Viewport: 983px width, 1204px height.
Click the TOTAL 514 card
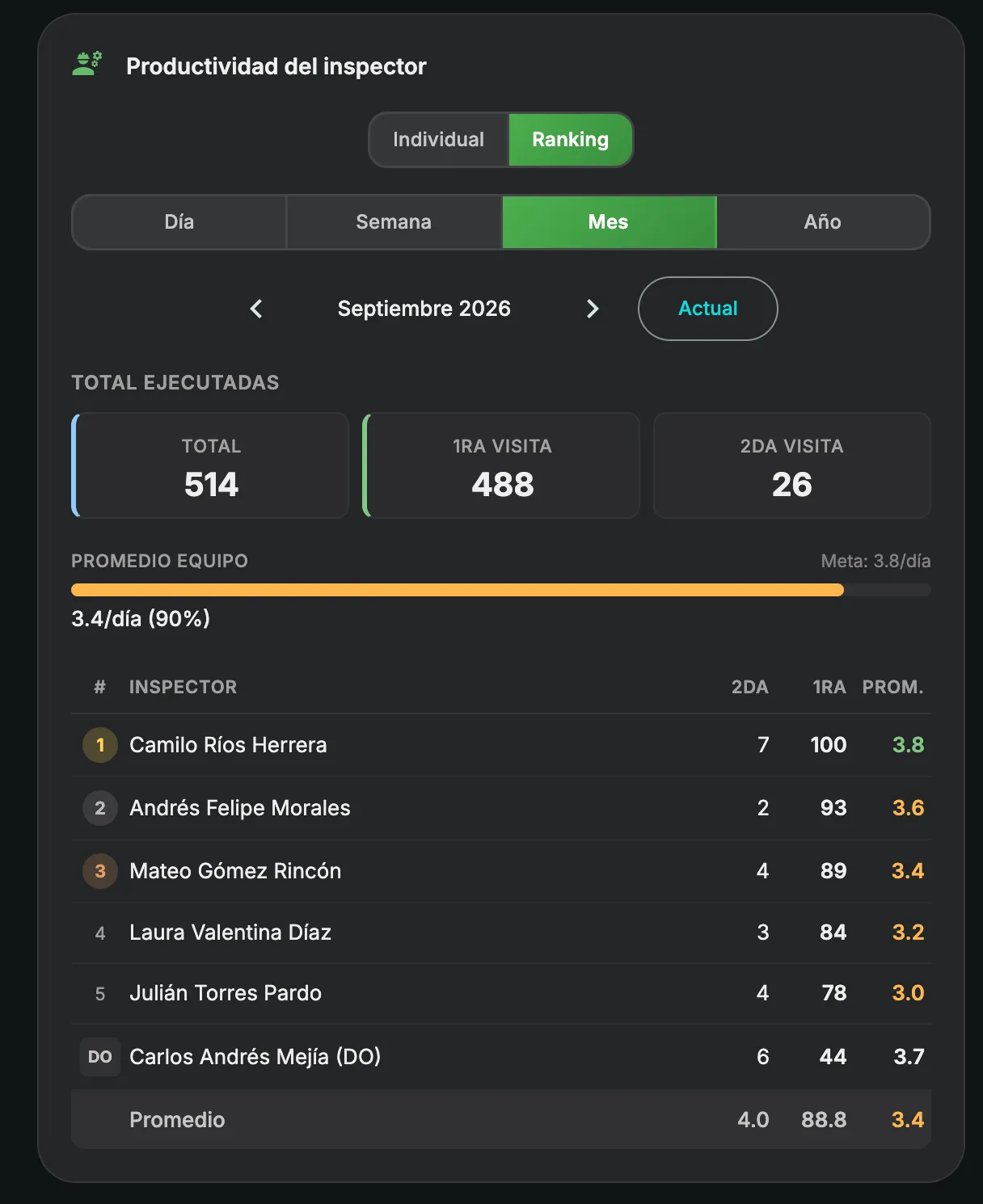pyautogui.click(x=210, y=465)
